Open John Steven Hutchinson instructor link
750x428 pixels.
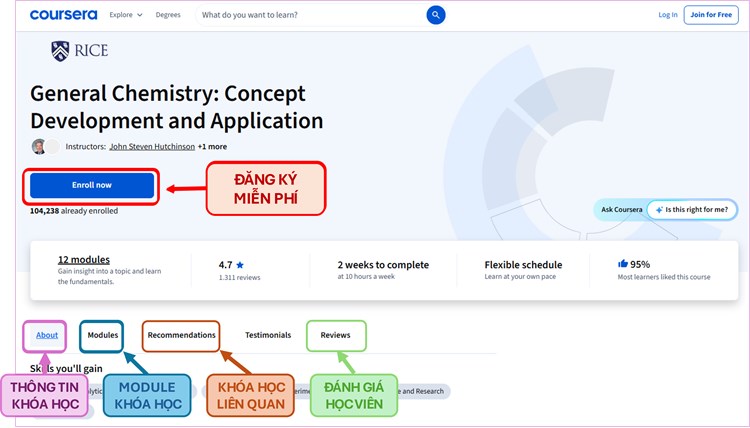[152, 146]
